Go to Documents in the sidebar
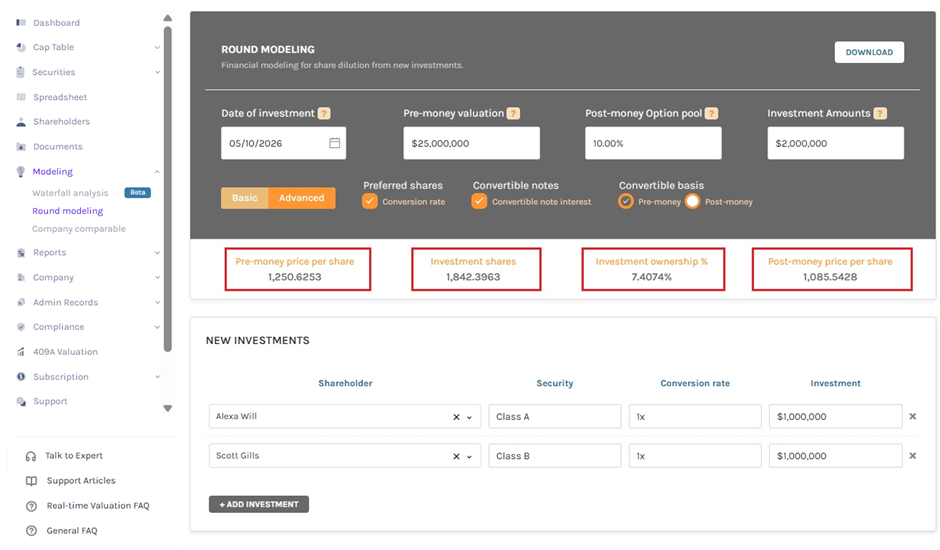This screenshot has width=940, height=550. 58,146
